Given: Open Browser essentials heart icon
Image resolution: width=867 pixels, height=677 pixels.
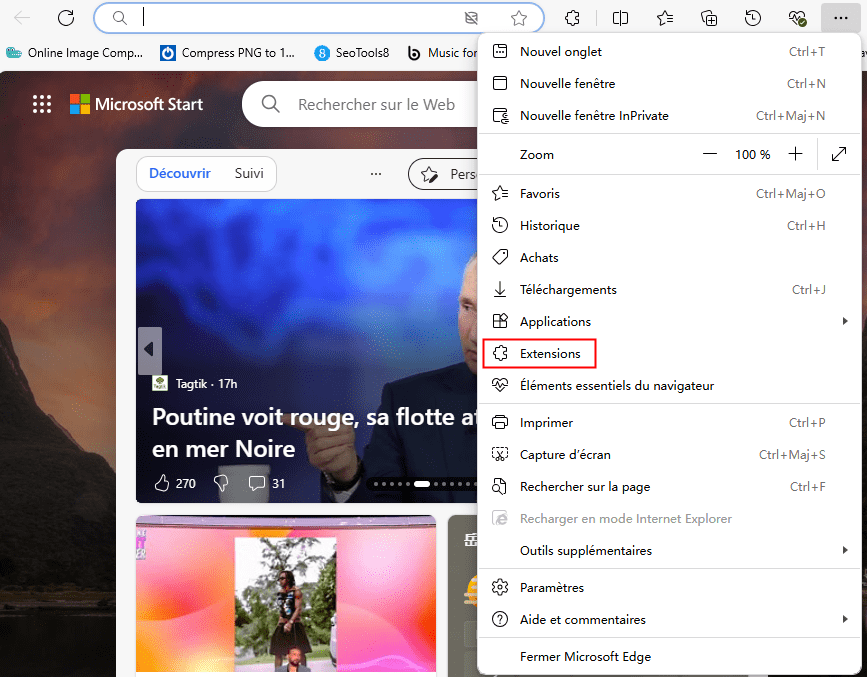Looking at the screenshot, I should (x=797, y=18).
